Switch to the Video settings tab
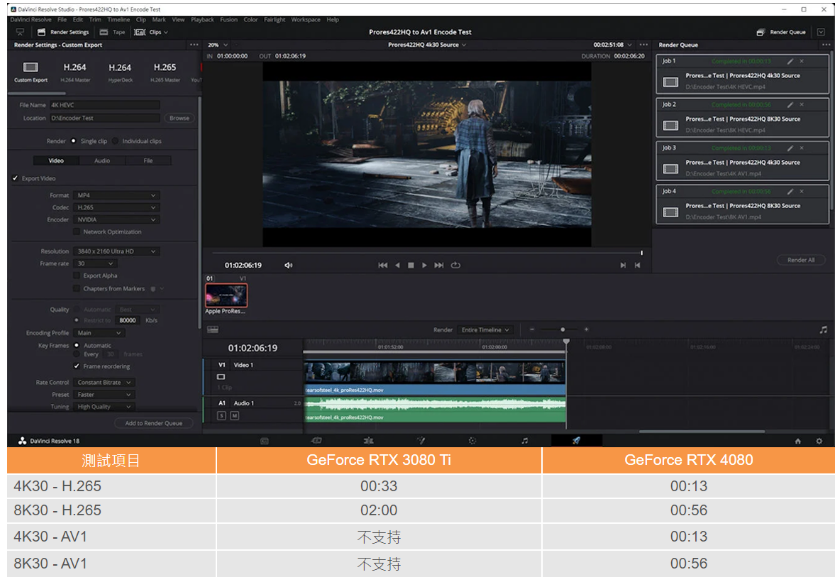 [56, 160]
